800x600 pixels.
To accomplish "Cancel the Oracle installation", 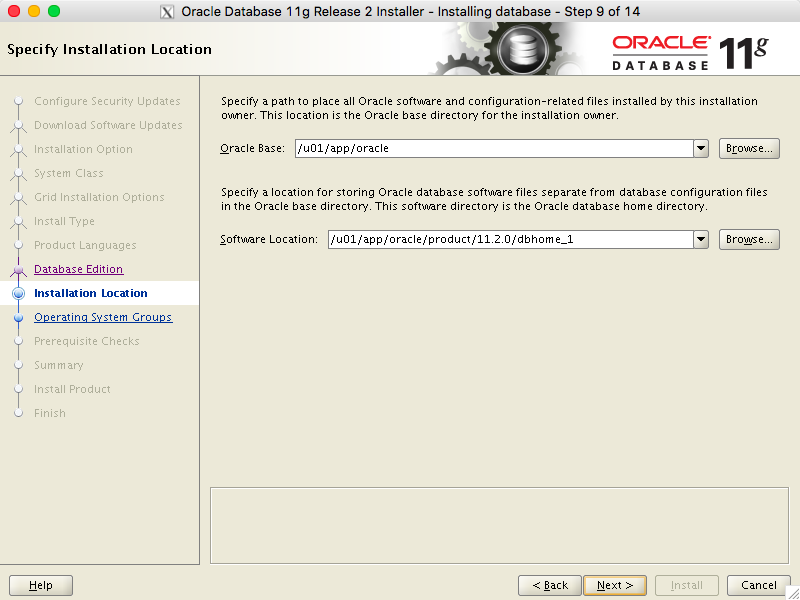I will click(x=759, y=585).
